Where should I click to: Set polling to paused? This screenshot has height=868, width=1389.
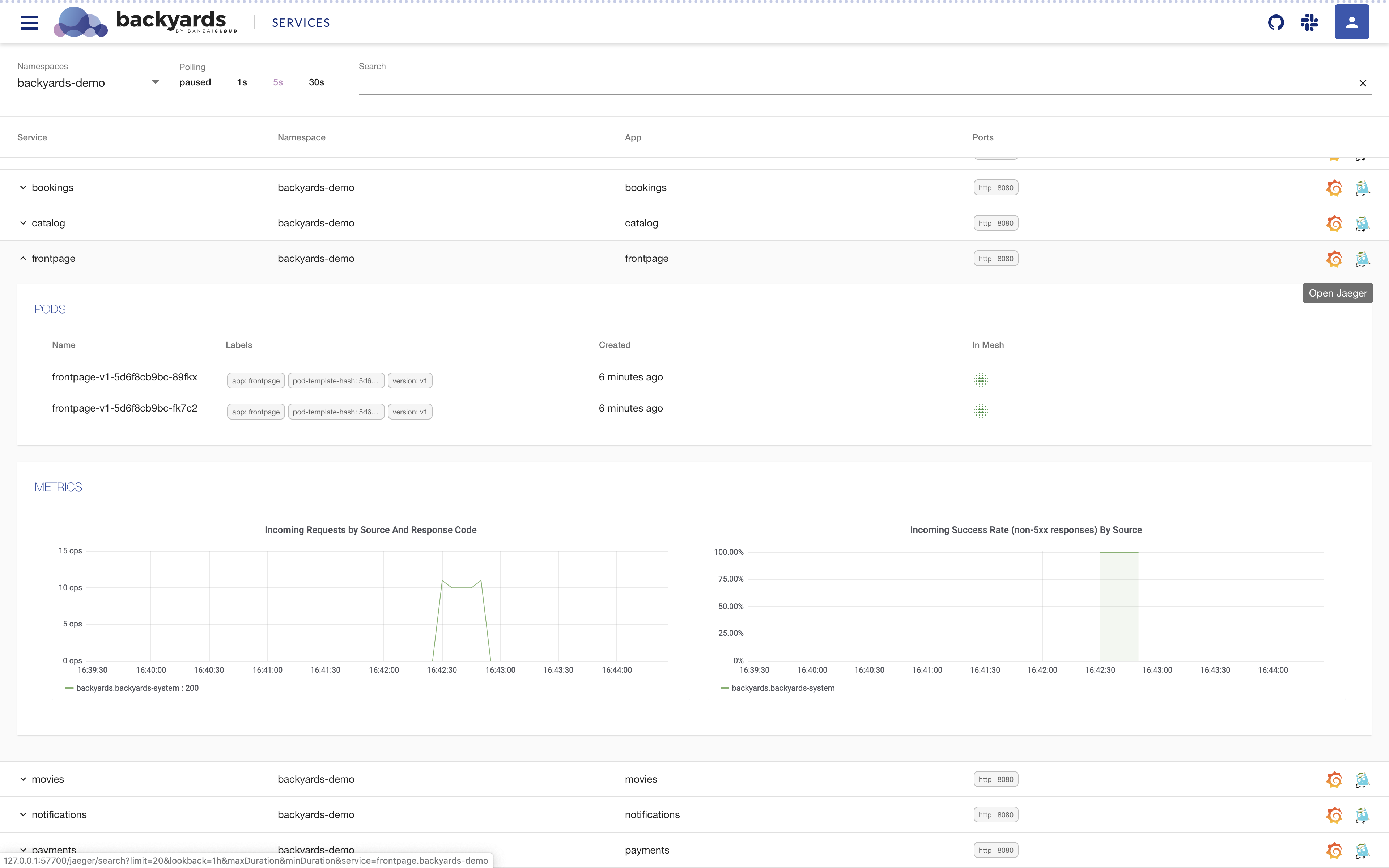point(195,82)
